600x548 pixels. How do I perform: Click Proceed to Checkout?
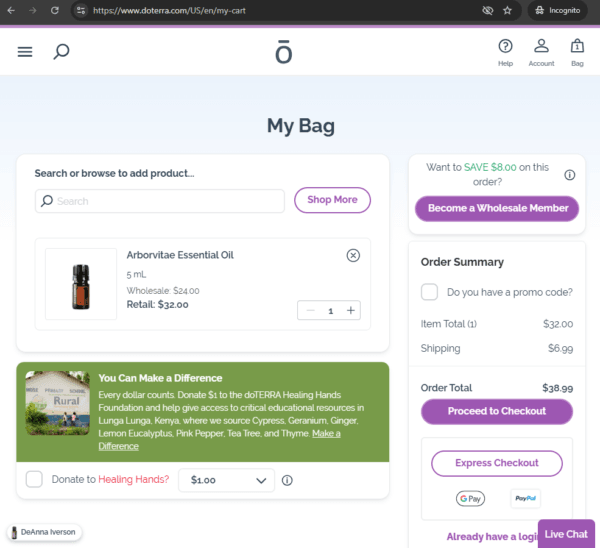tap(497, 411)
